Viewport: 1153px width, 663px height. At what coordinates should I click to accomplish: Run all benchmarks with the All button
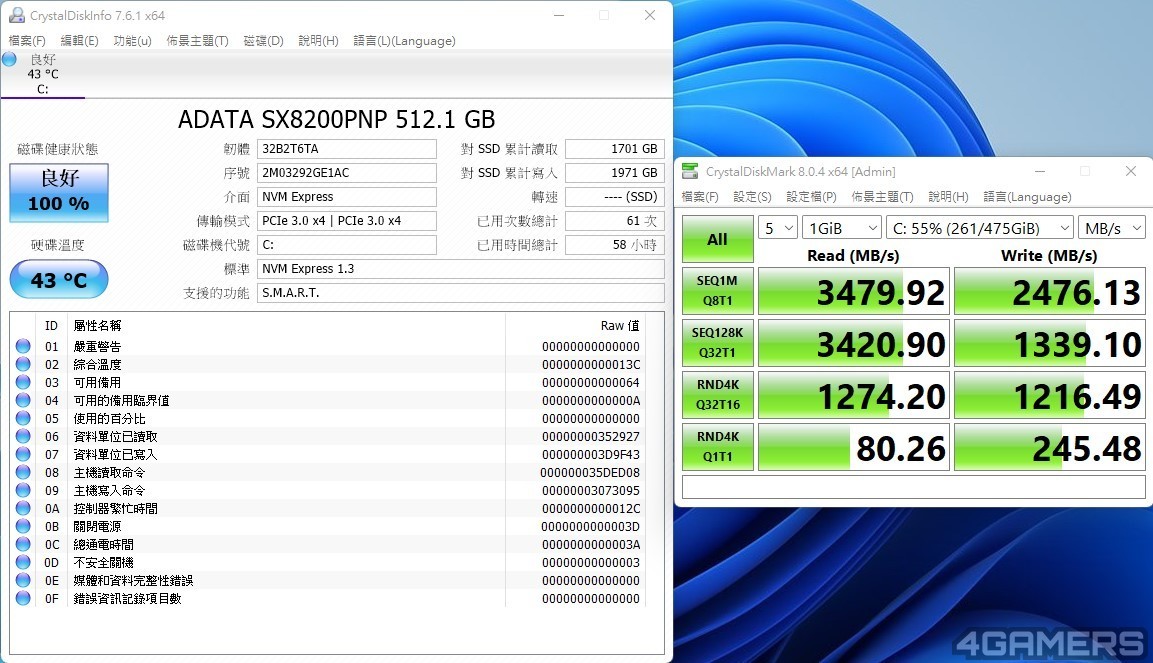718,239
